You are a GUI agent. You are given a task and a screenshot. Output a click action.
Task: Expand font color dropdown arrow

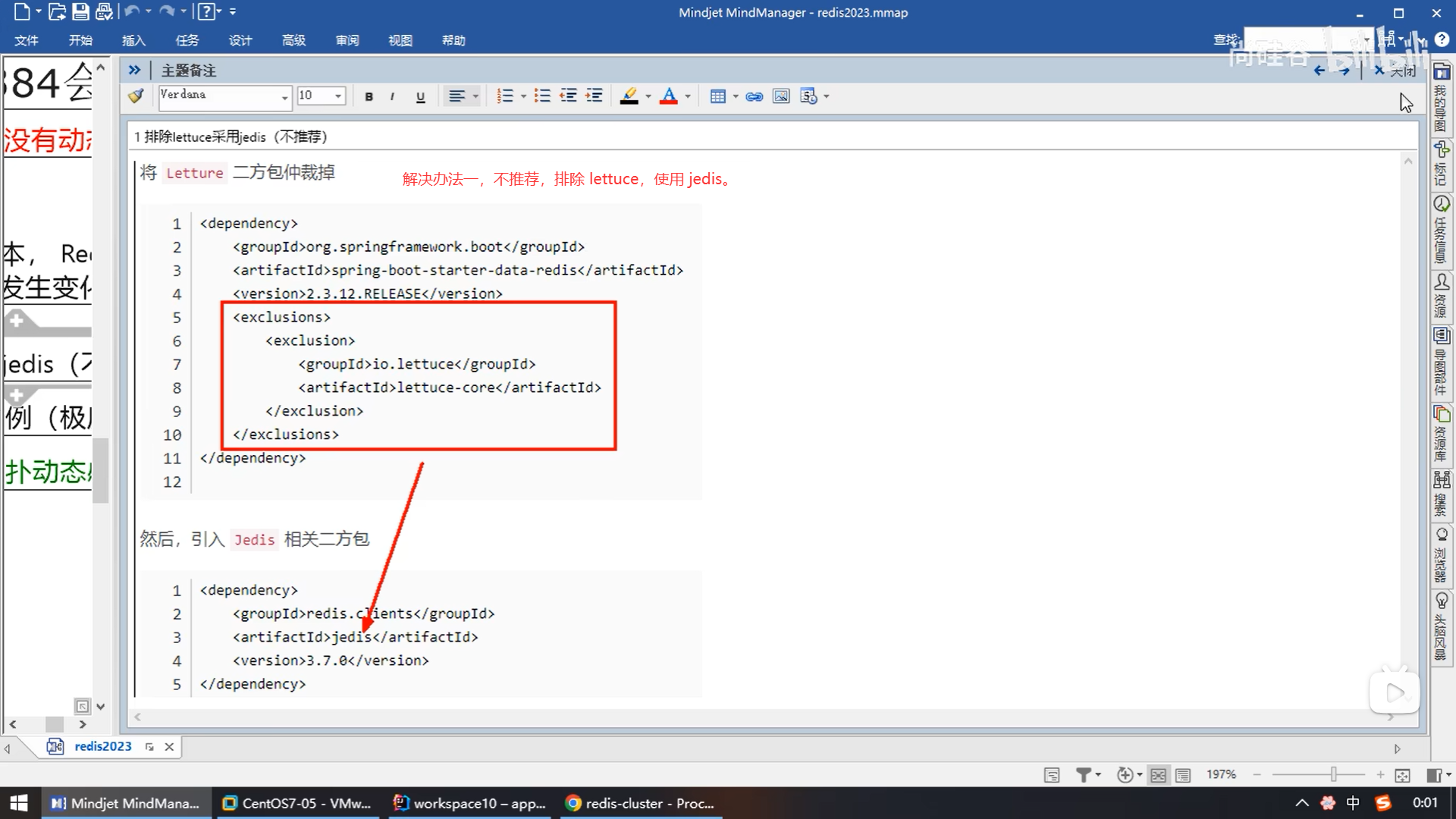pyautogui.click(x=688, y=96)
